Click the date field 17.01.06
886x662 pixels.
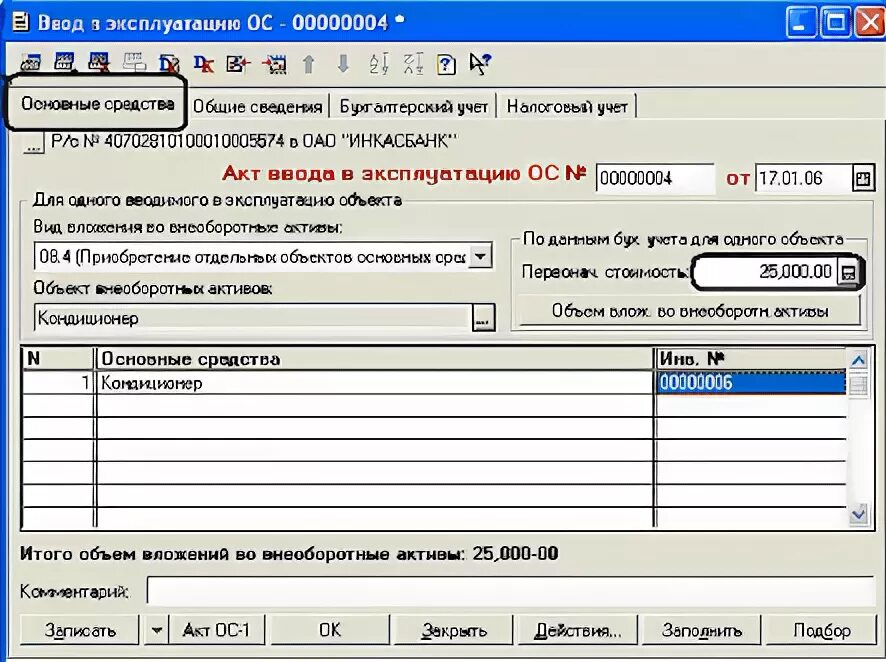803,178
